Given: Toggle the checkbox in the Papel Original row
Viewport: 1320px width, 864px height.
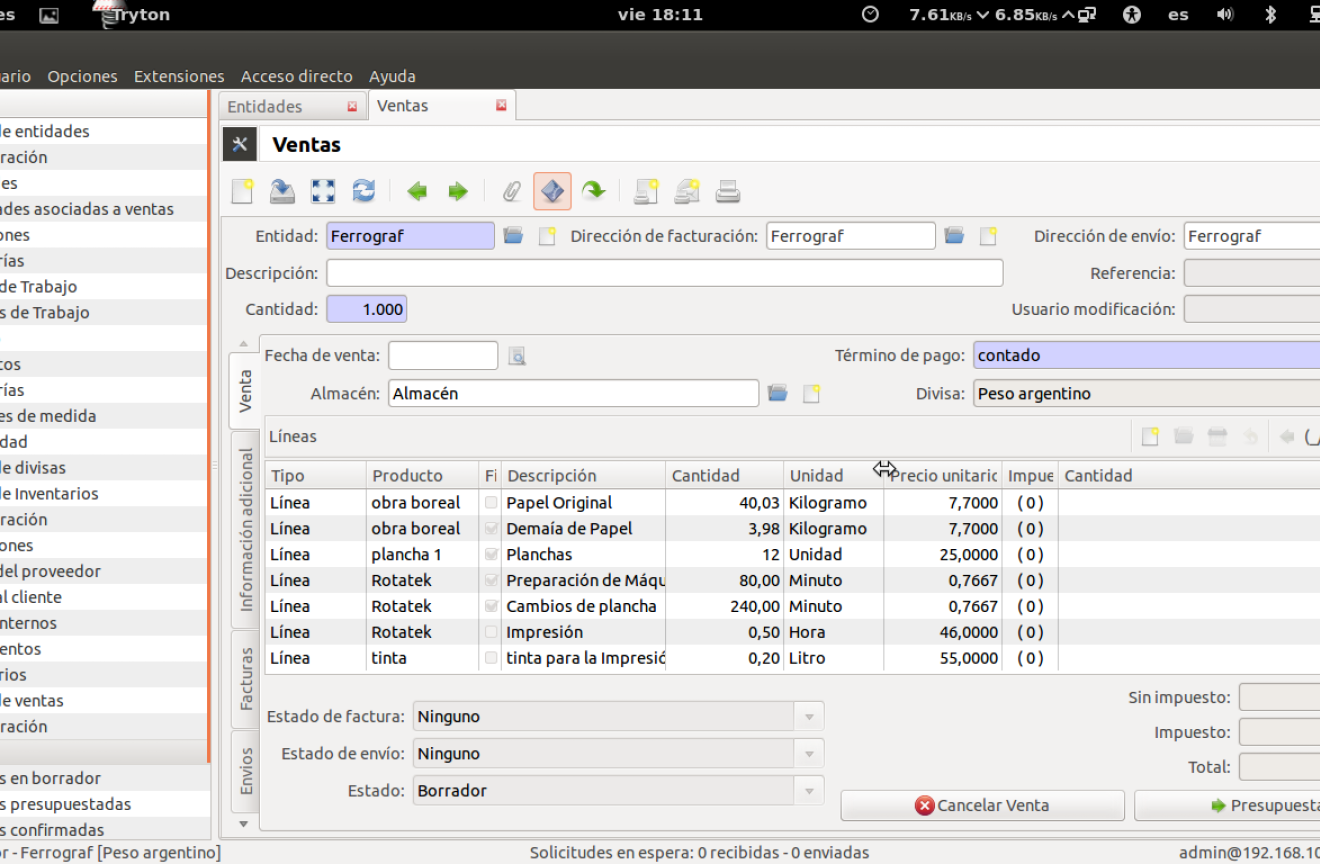Looking at the screenshot, I should pyautogui.click(x=491, y=503).
